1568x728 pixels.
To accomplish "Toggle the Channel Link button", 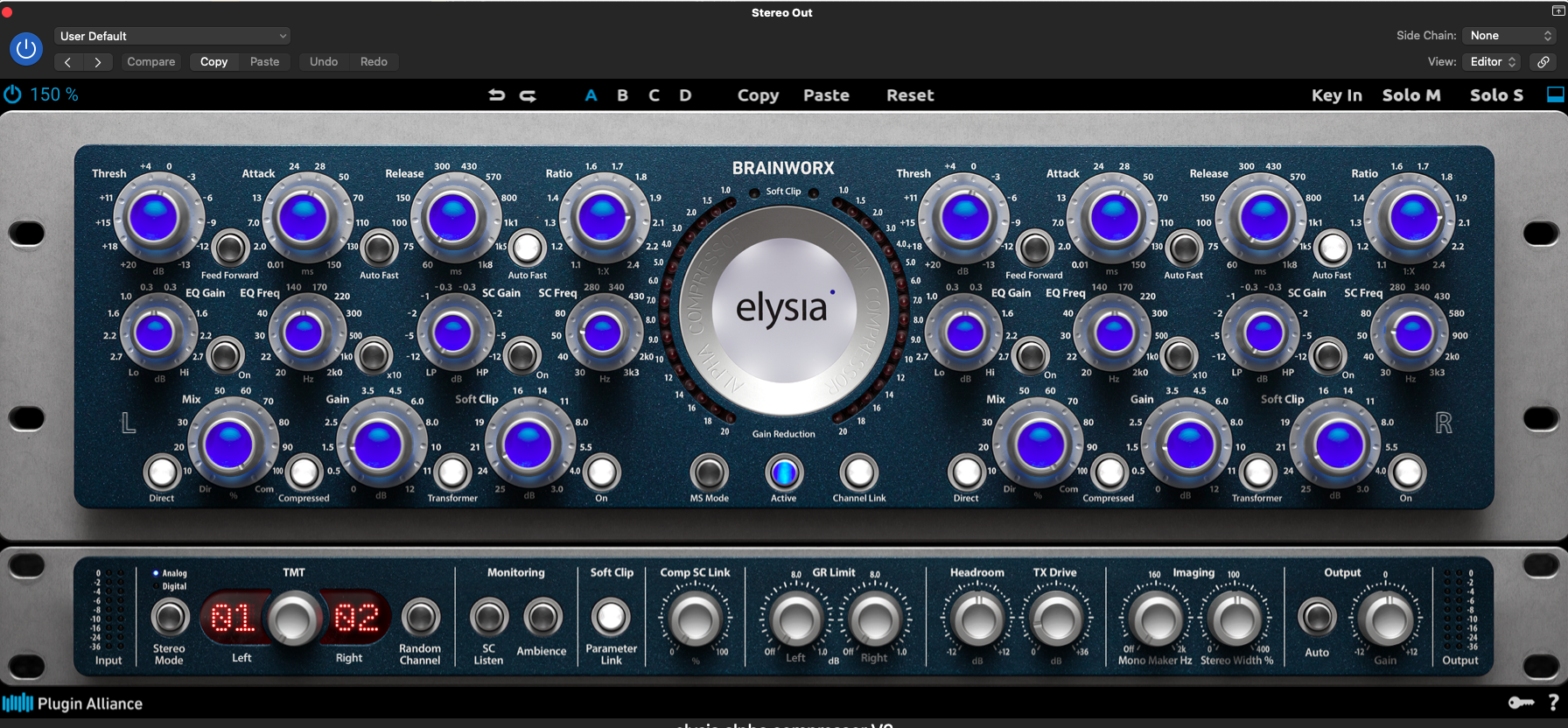I will 859,472.
